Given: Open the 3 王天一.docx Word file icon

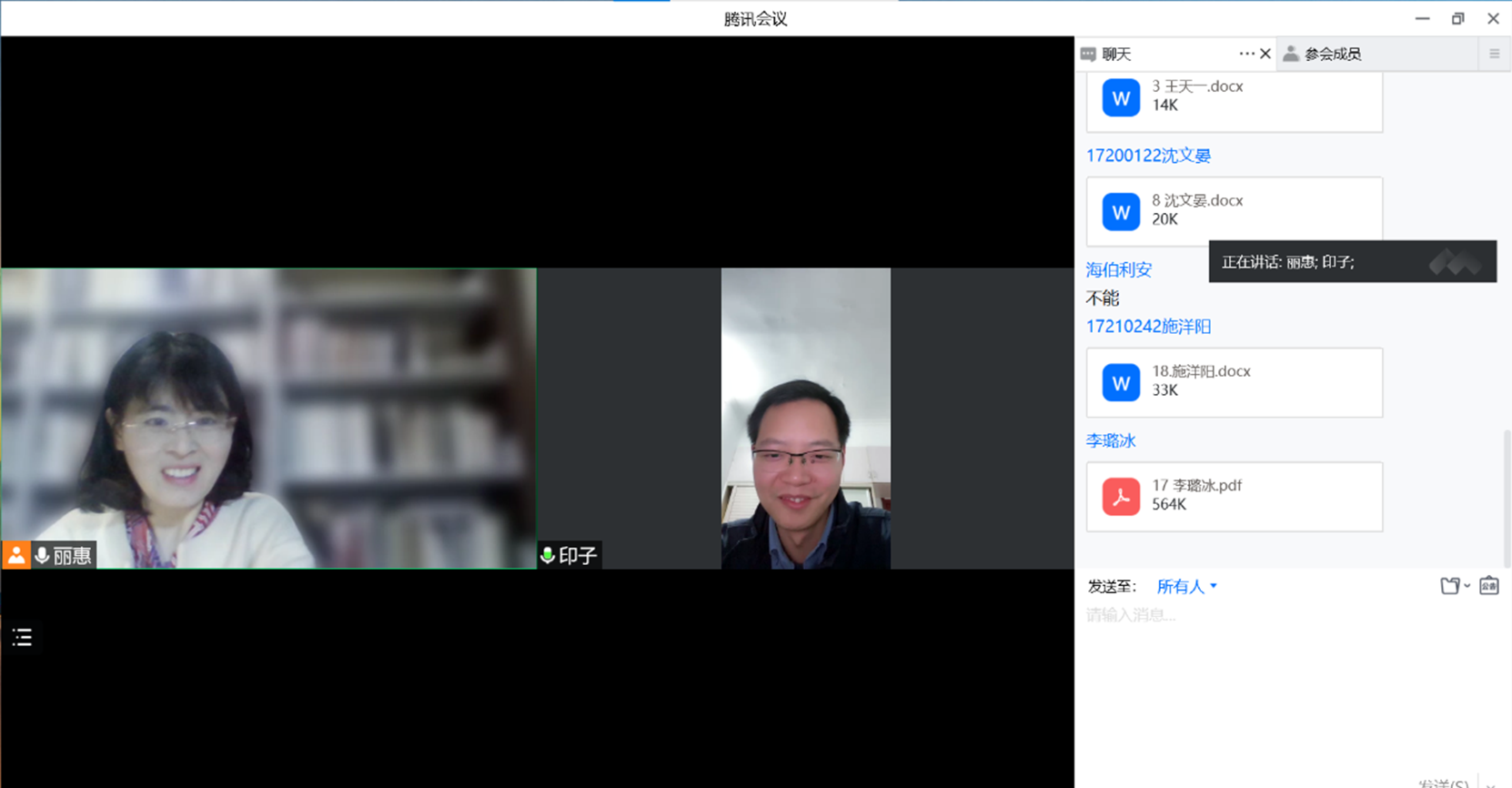Looking at the screenshot, I should 1121,97.
